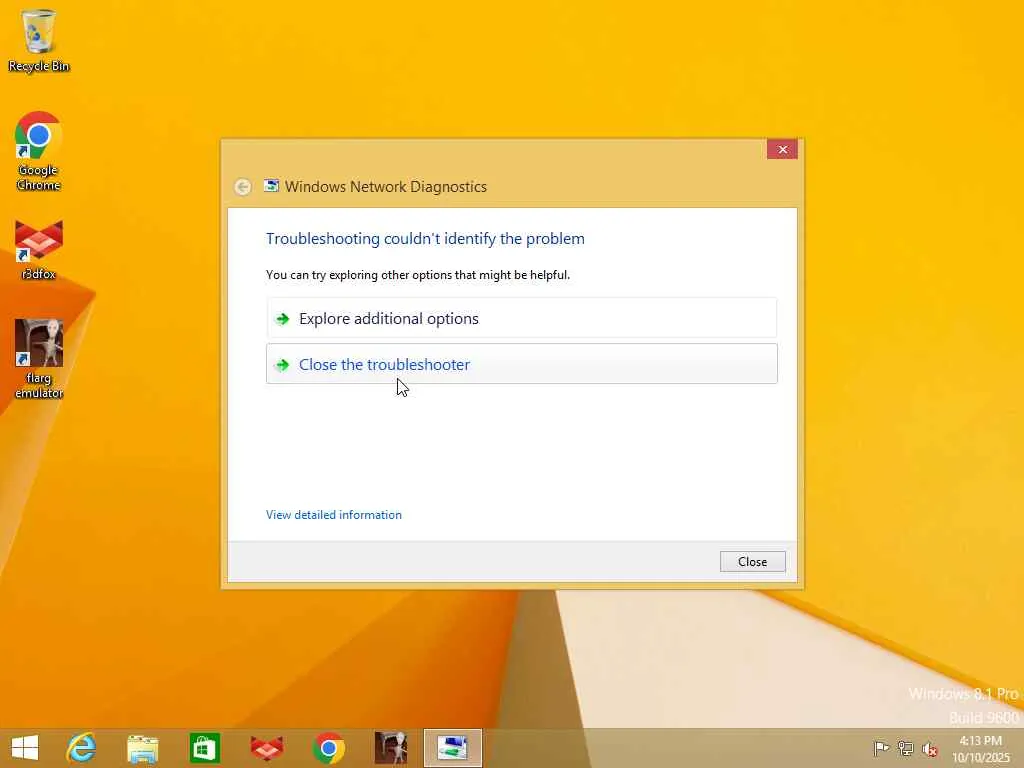Click the red X of Network Diagnostics window
1024x768 pixels.
pos(782,150)
